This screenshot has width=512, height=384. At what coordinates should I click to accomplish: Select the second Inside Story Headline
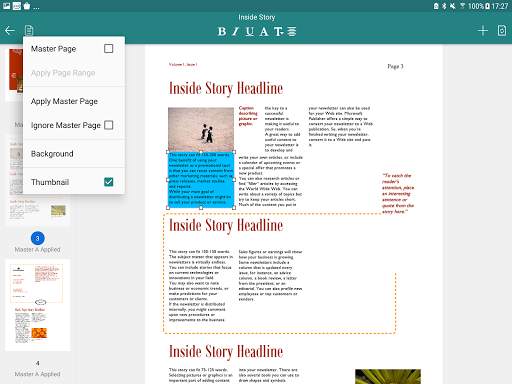(226, 226)
